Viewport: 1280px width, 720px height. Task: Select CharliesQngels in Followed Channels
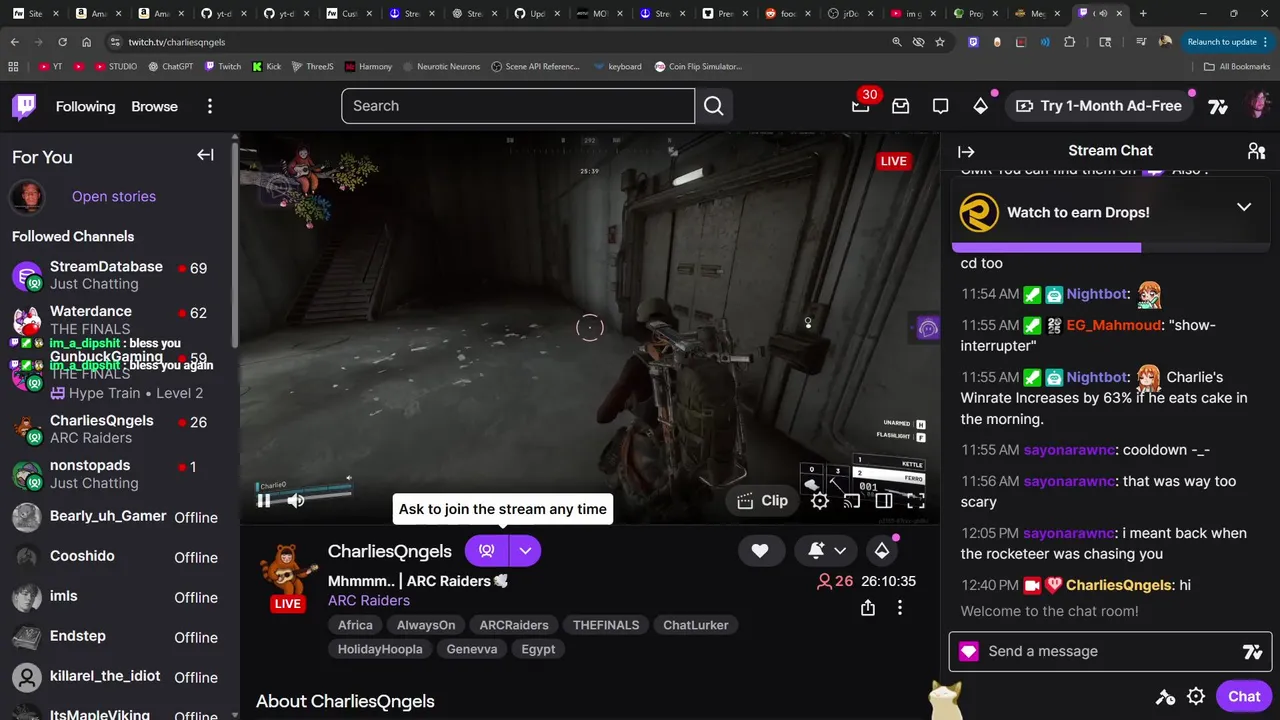(118, 429)
